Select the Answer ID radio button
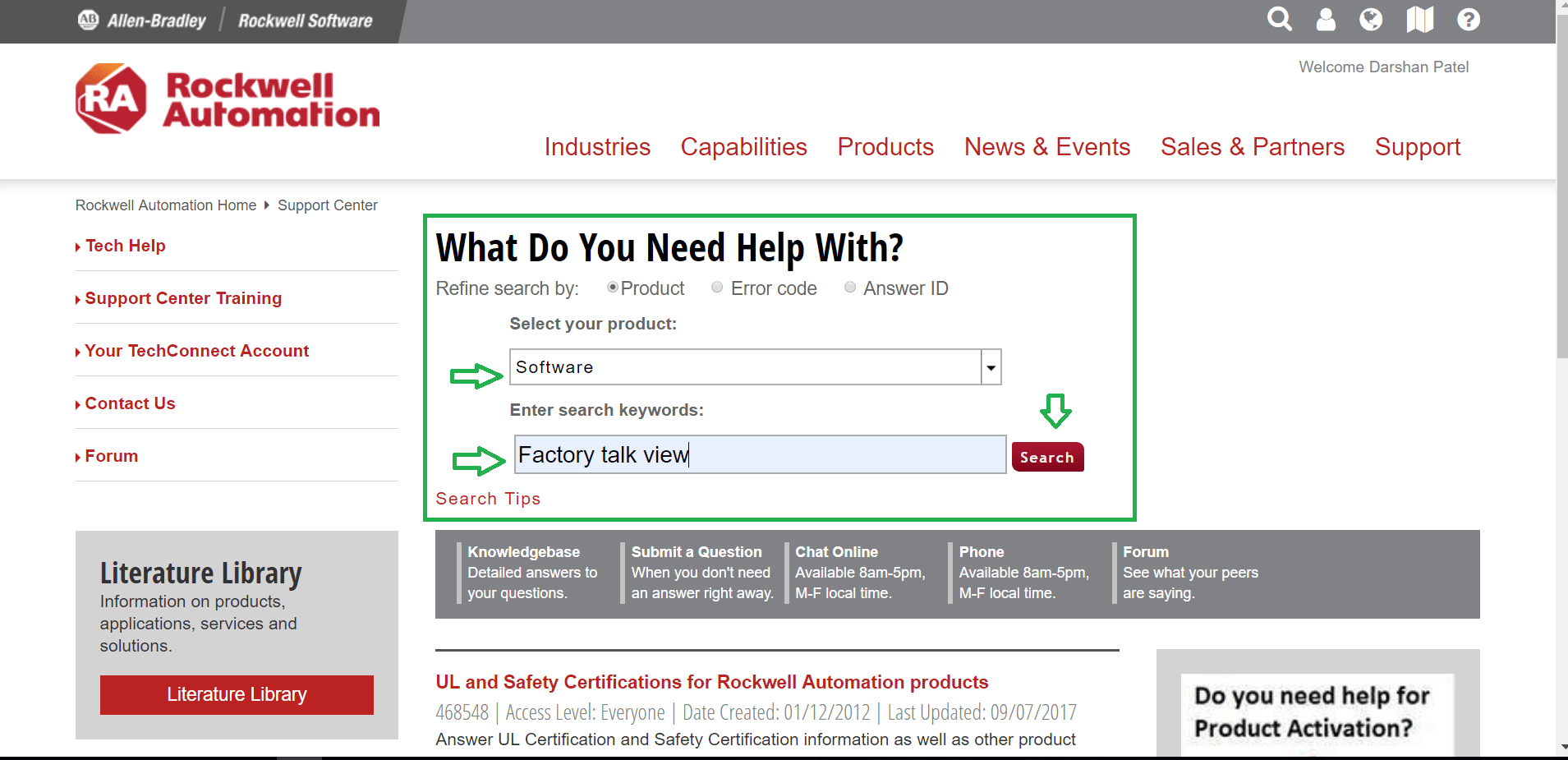The width and height of the screenshot is (1568, 760). tap(850, 288)
